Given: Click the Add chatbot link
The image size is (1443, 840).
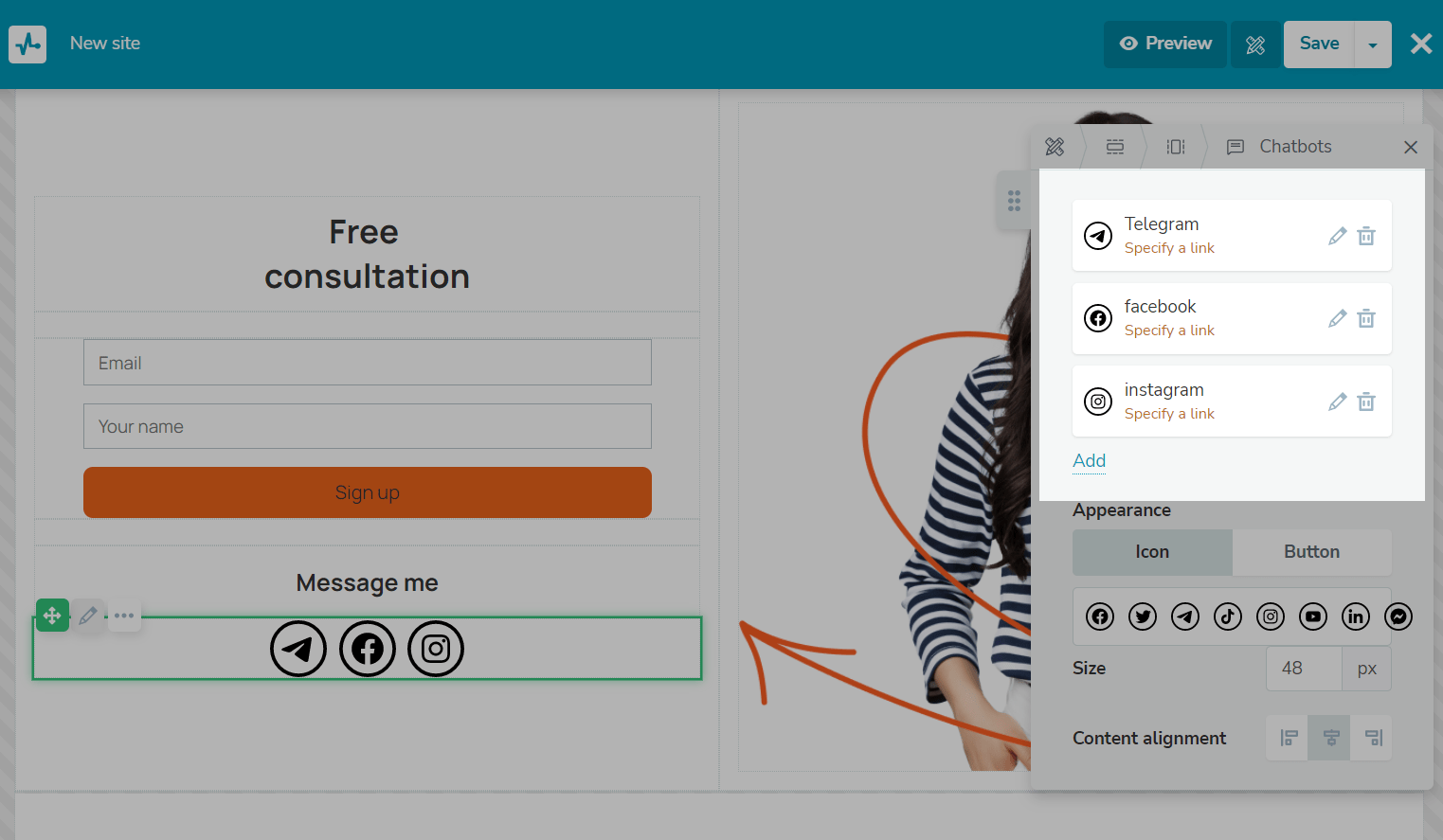Looking at the screenshot, I should tap(1089, 460).
